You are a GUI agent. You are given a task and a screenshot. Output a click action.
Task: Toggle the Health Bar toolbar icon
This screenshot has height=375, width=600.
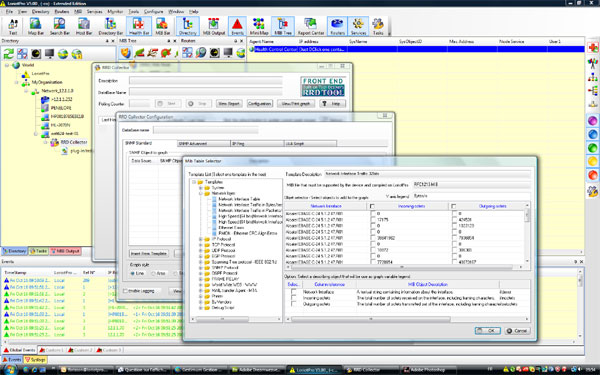pyautogui.click(x=139, y=26)
